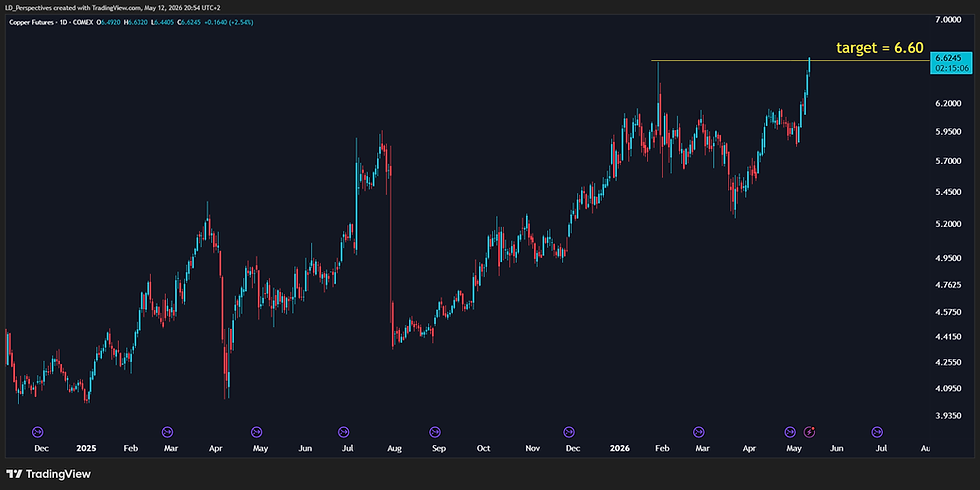Click the yellow target = 6.60 text label
The height and width of the screenshot is (490, 980).
click(x=880, y=48)
